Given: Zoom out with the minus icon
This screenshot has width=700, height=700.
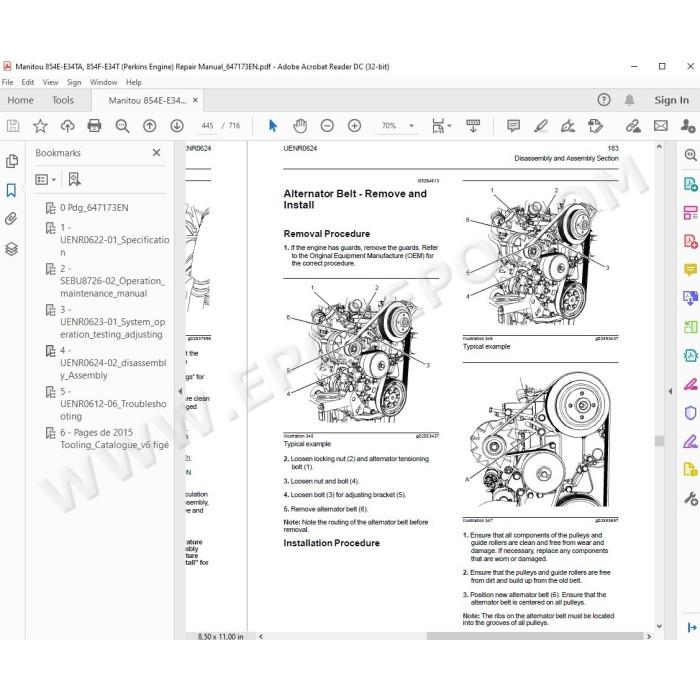Looking at the screenshot, I should click(x=327, y=126).
